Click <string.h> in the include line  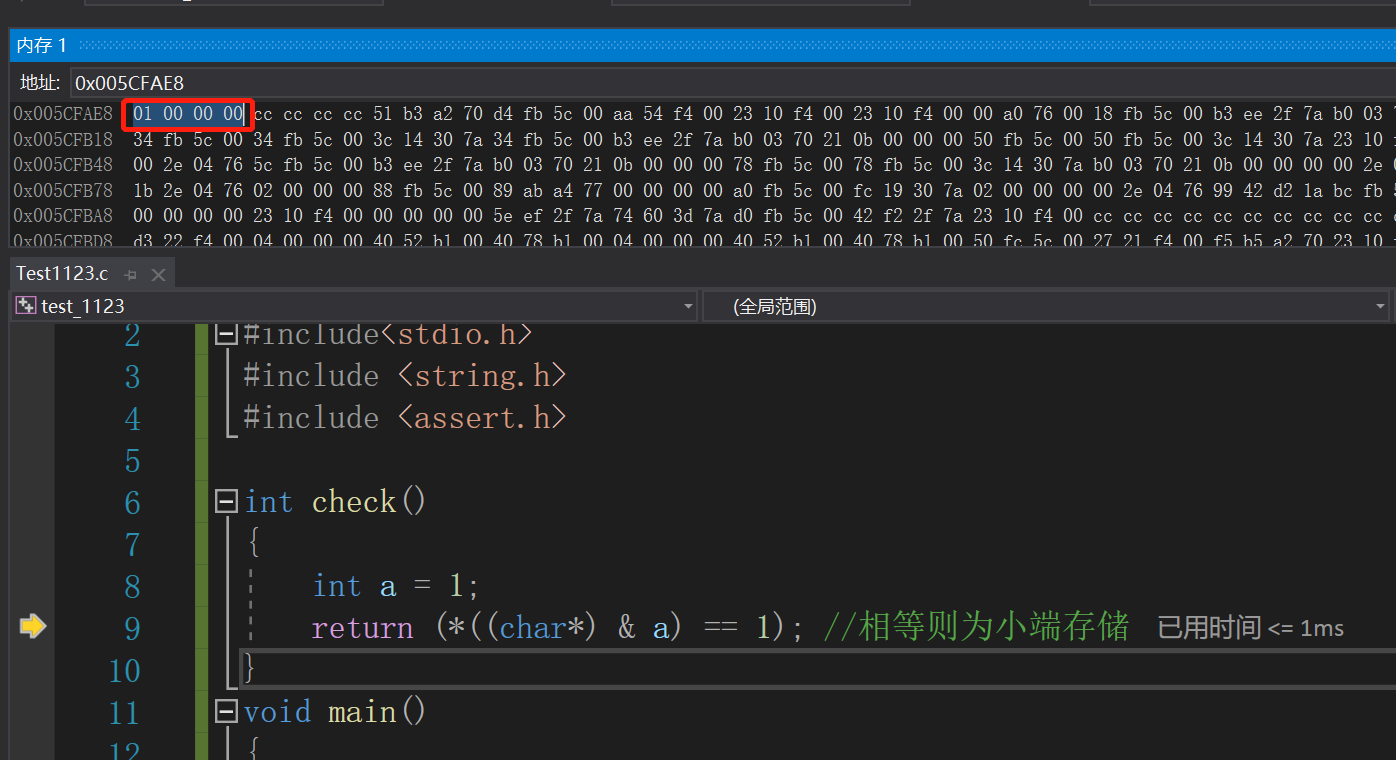click(x=482, y=376)
